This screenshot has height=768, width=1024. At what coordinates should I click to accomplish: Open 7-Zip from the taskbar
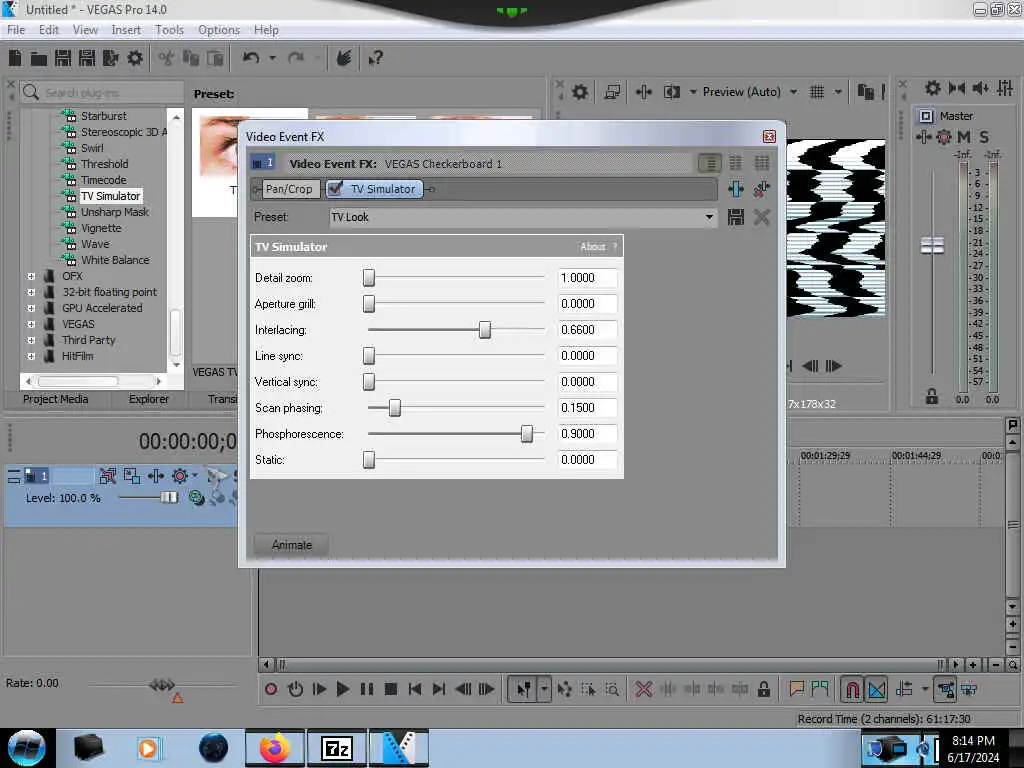(337, 748)
